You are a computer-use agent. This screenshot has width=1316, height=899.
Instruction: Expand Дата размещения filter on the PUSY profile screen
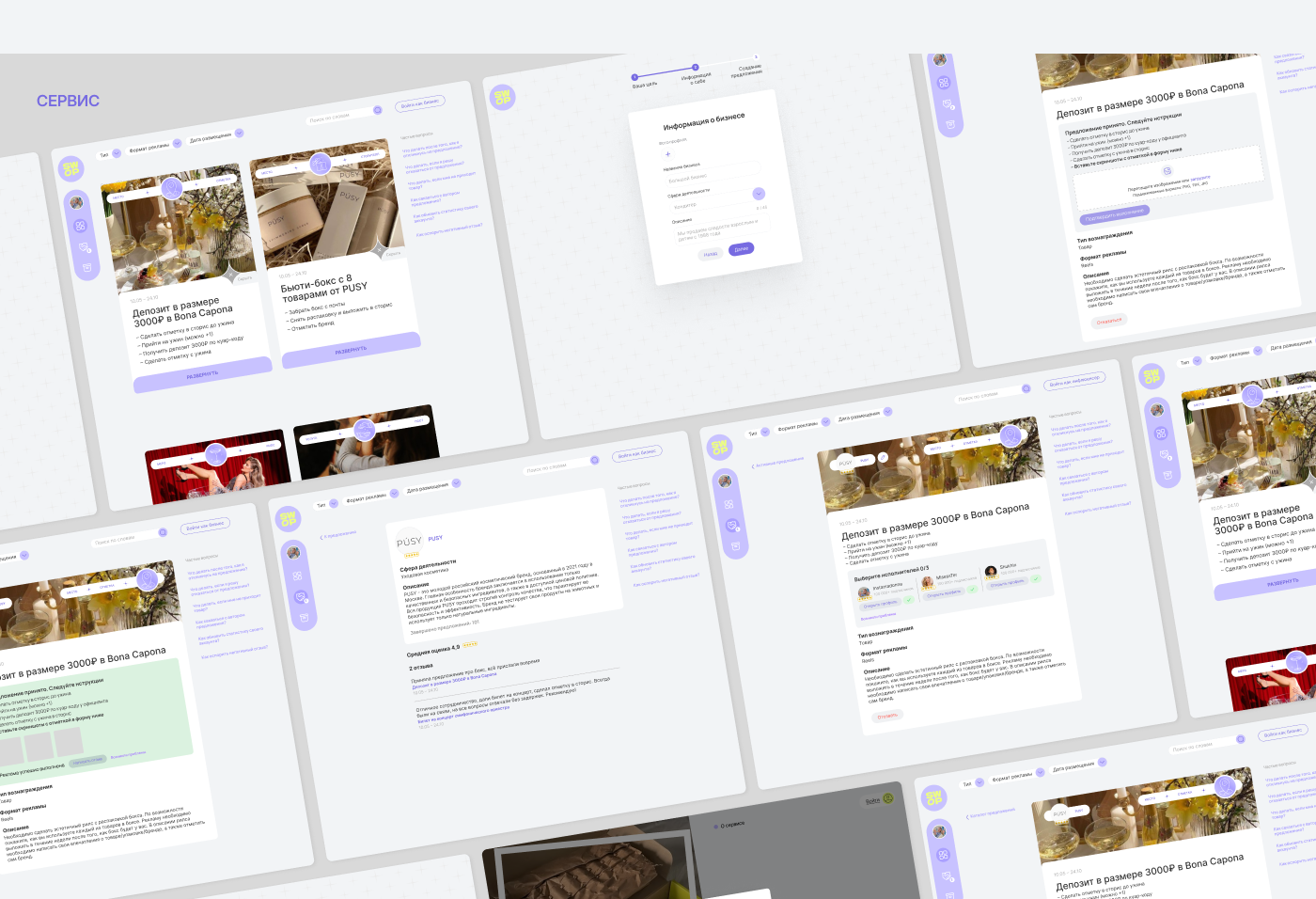coord(456,483)
